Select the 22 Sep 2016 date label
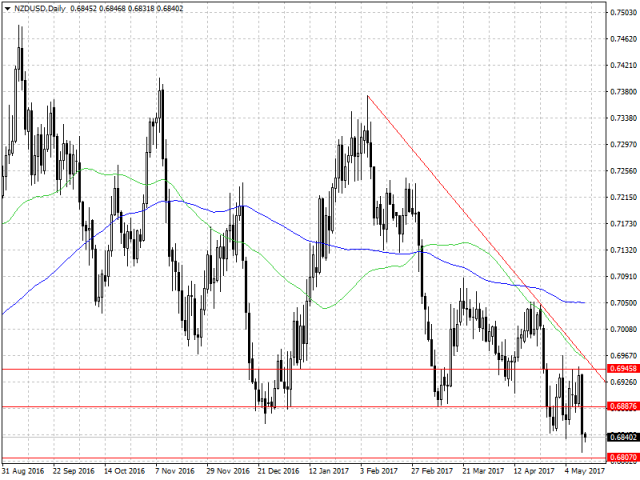Screen dimensions: 640x480 click(x=74, y=471)
